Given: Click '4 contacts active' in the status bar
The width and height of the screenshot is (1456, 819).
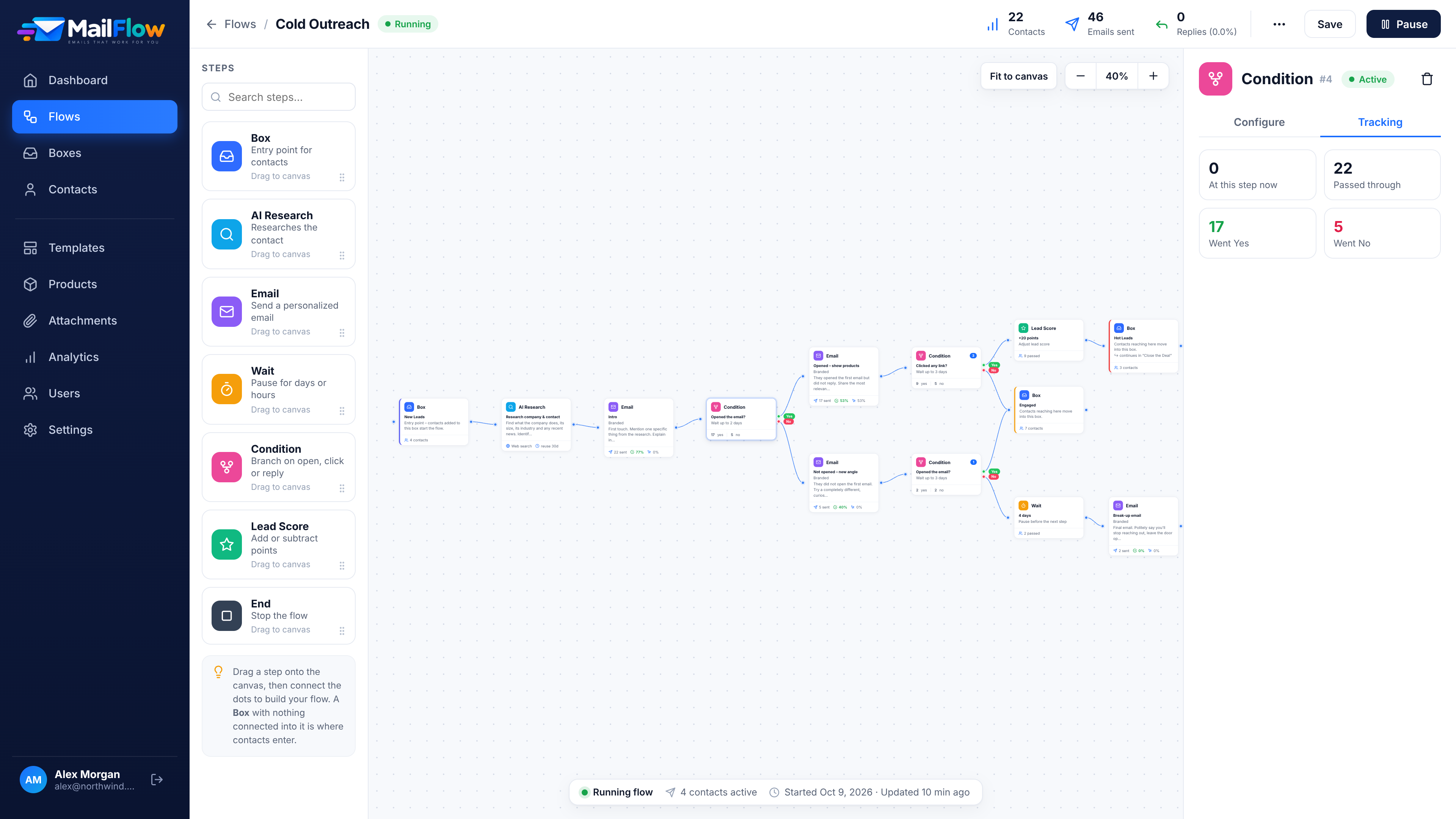Looking at the screenshot, I should [711, 792].
